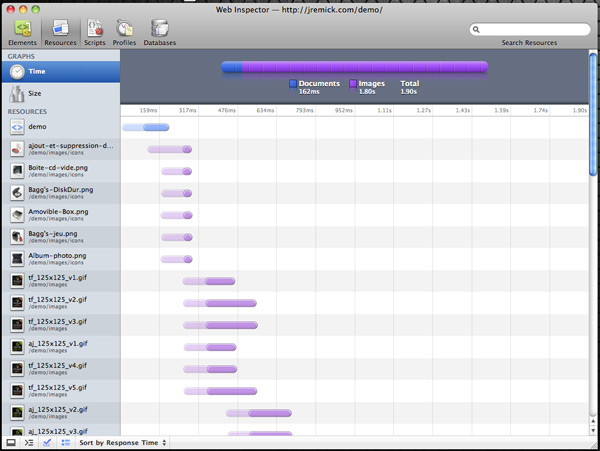Show the console drawer icon
This screenshot has width=600, height=451.
click(29, 443)
